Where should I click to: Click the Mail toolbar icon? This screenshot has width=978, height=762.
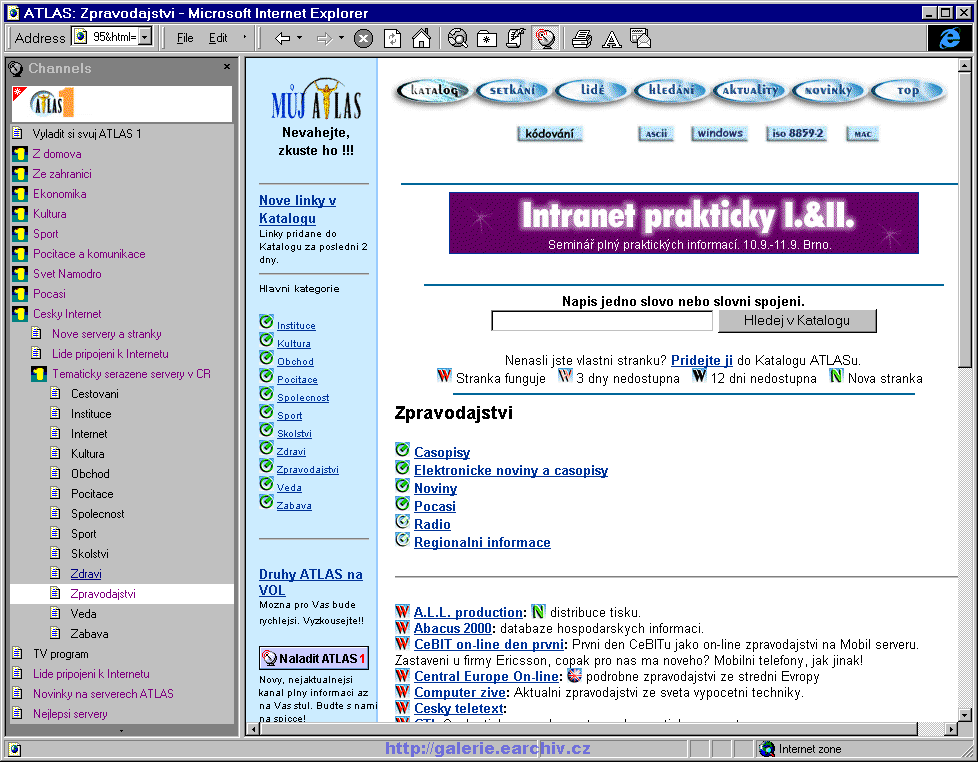point(641,39)
